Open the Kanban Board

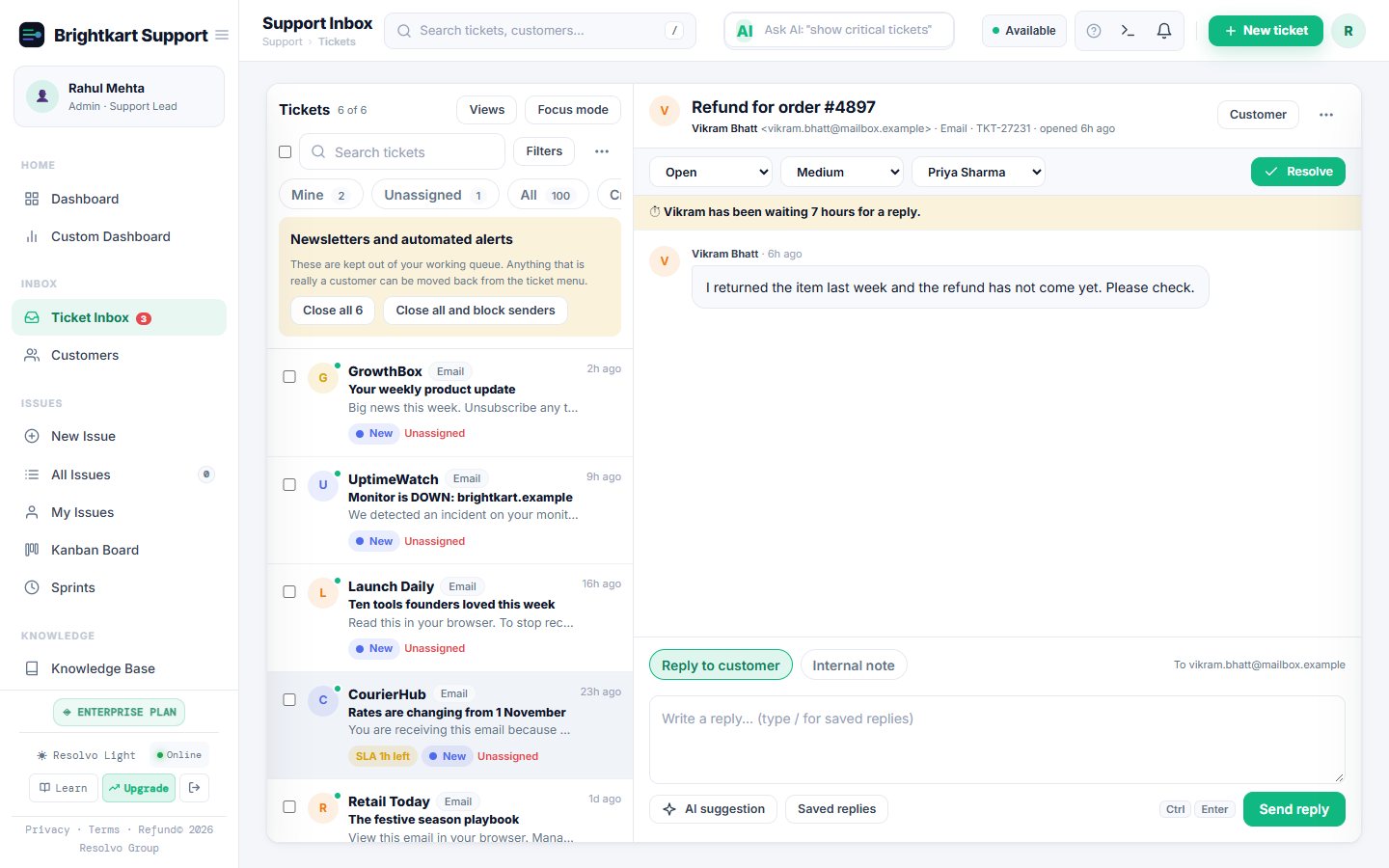[x=119, y=550]
